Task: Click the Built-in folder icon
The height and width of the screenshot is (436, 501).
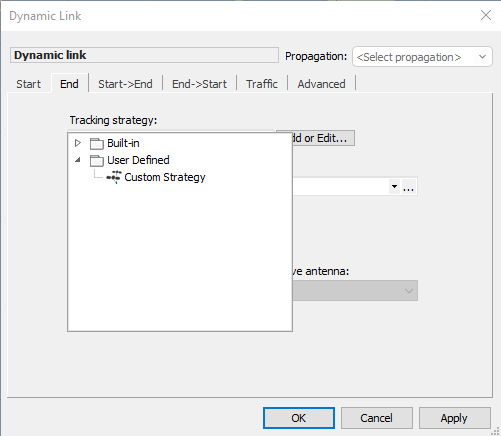Action: (x=97, y=144)
